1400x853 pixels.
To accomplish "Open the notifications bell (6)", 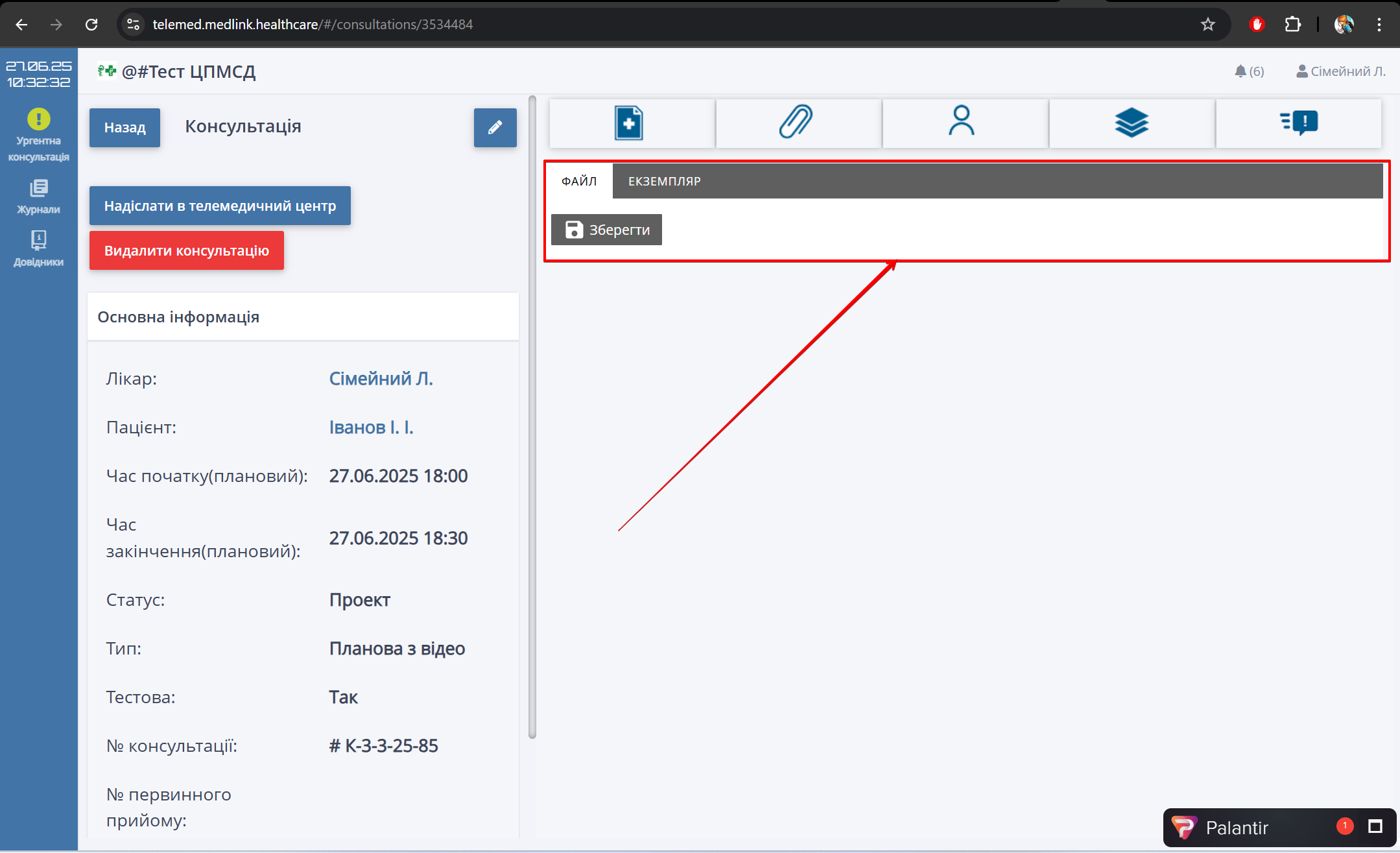I will [x=1248, y=71].
